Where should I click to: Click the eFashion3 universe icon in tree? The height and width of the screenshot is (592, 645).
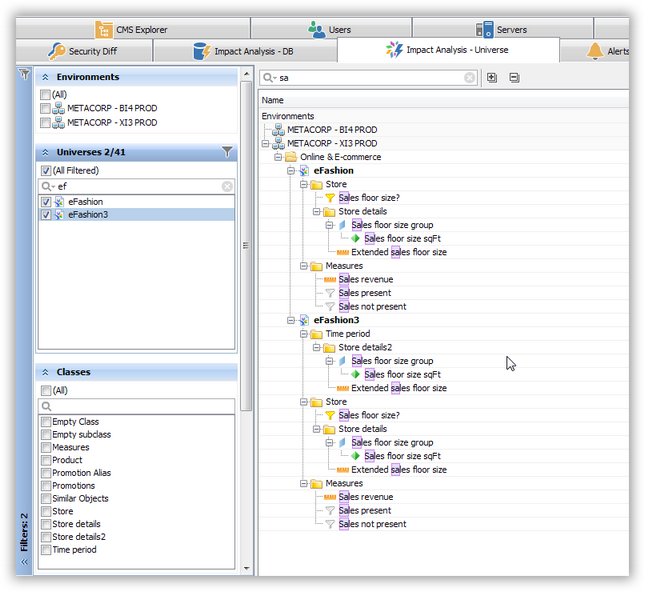304,320
